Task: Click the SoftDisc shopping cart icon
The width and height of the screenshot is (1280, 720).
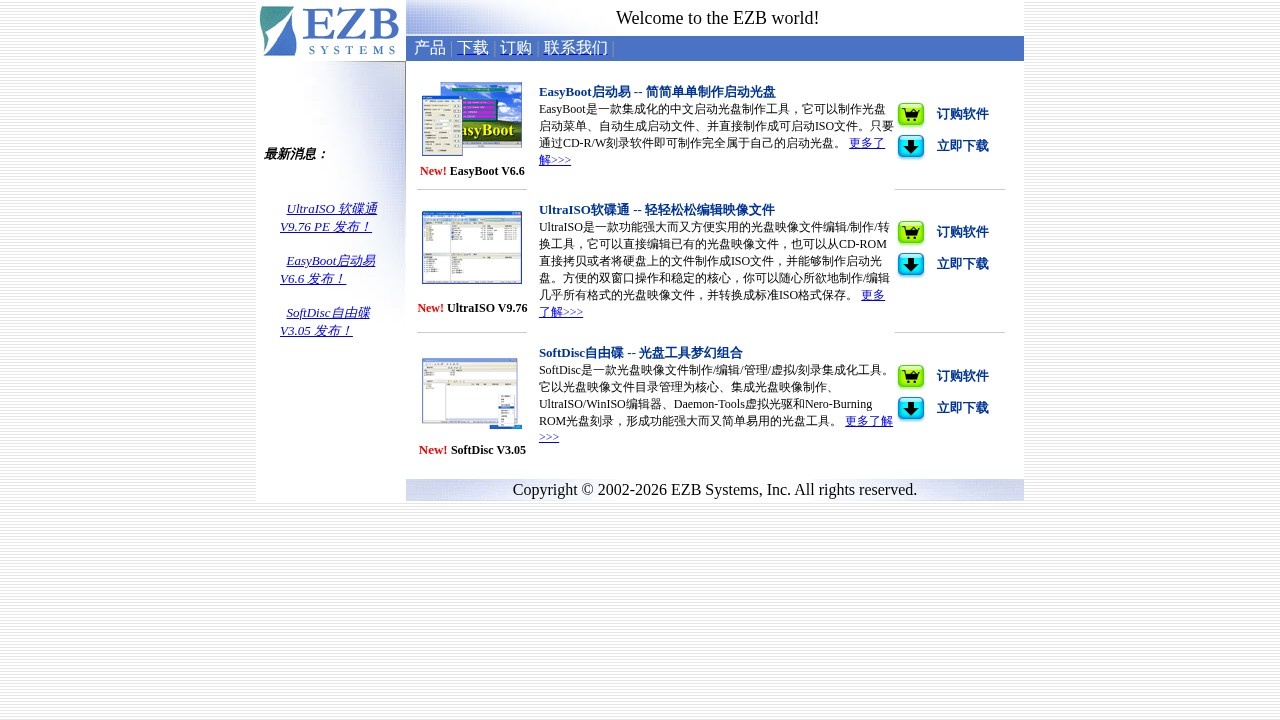Action: click(x=911, y=377)
